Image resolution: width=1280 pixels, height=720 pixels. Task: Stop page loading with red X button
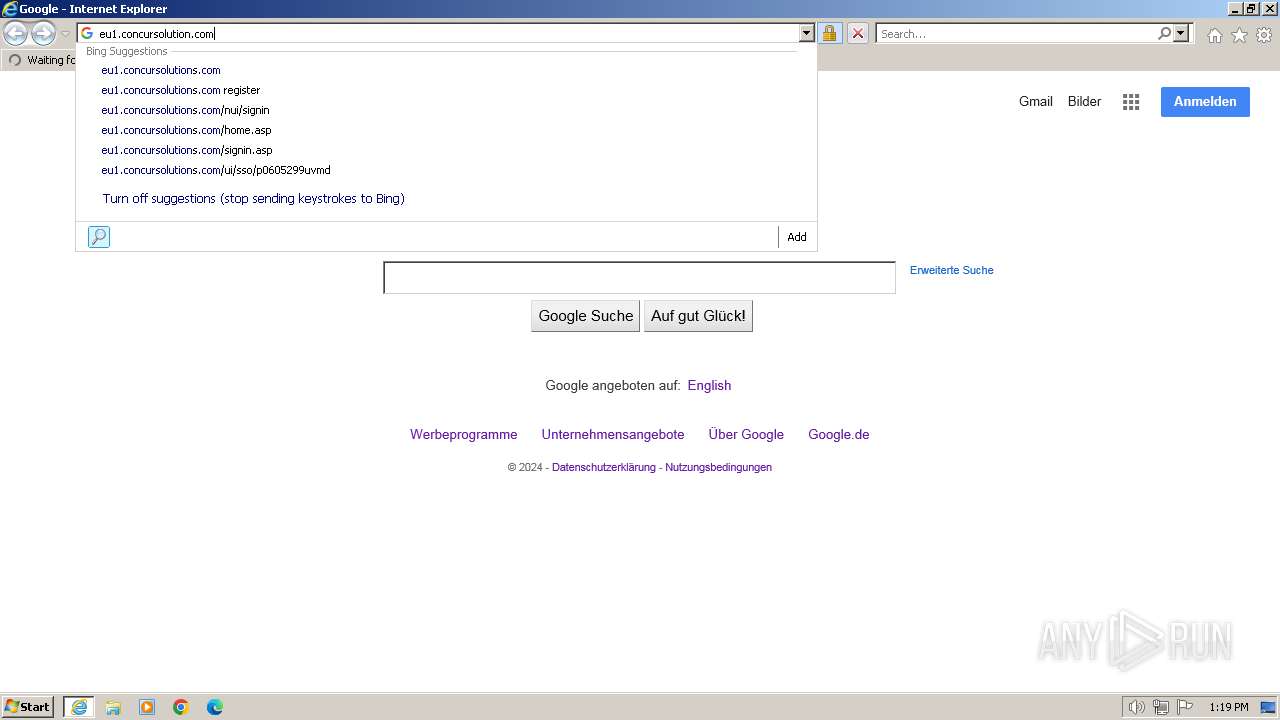point(858,34)
